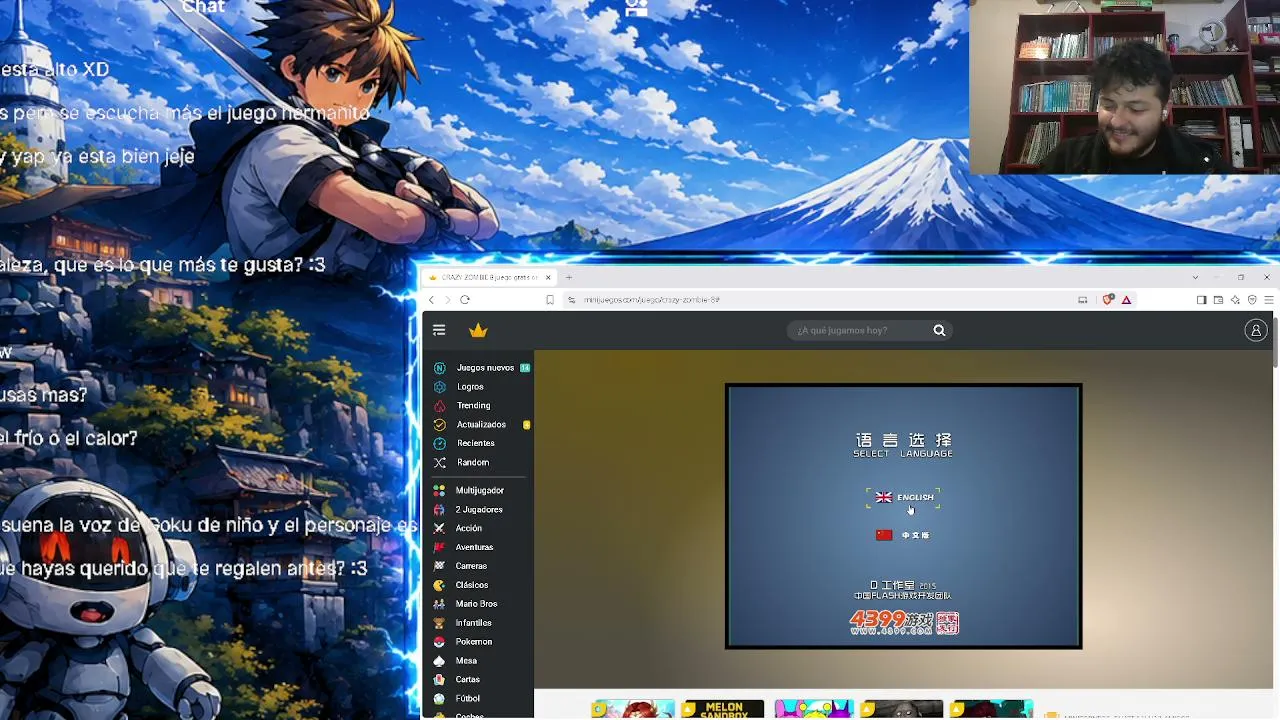Click the 4399 logo in the game
Viewport: 1280px width, 720px height.
tap(904, 623)
